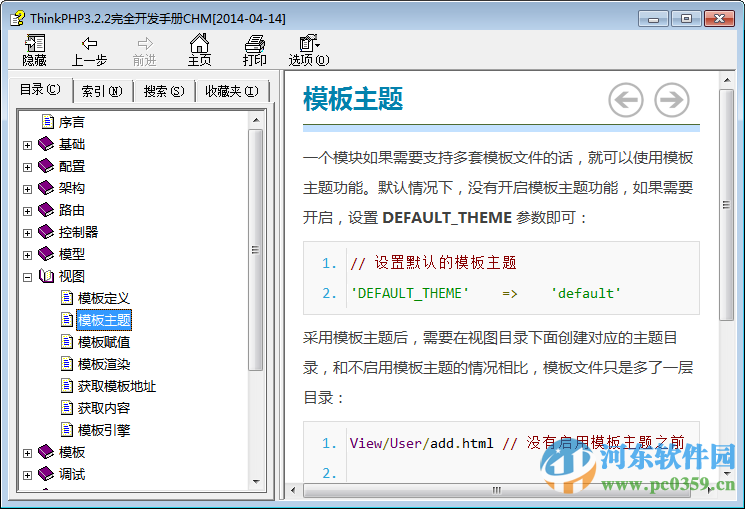Image resolution: width=745 pixels, height=509 pixels.
Task: Click the 前进 (Forward) toolbar icon
Action: tap(144, 51)
